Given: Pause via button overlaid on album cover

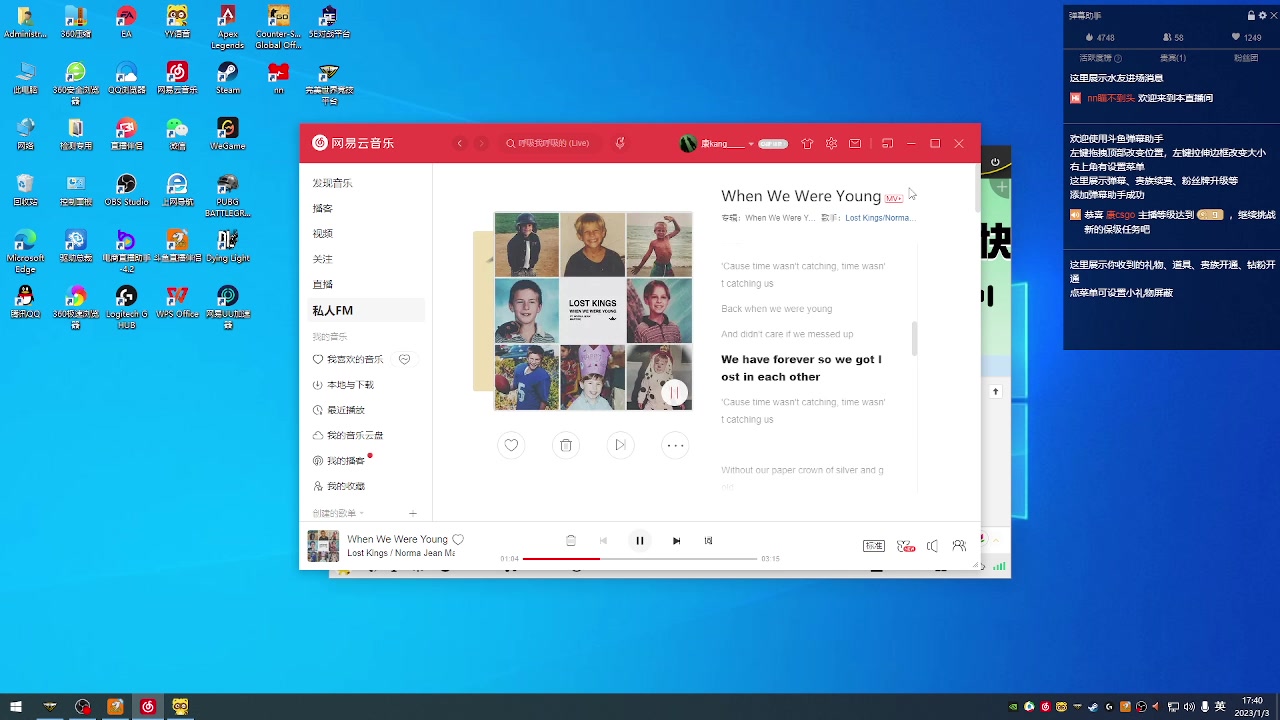Looking at the screenshot, I should coord(674,393).
